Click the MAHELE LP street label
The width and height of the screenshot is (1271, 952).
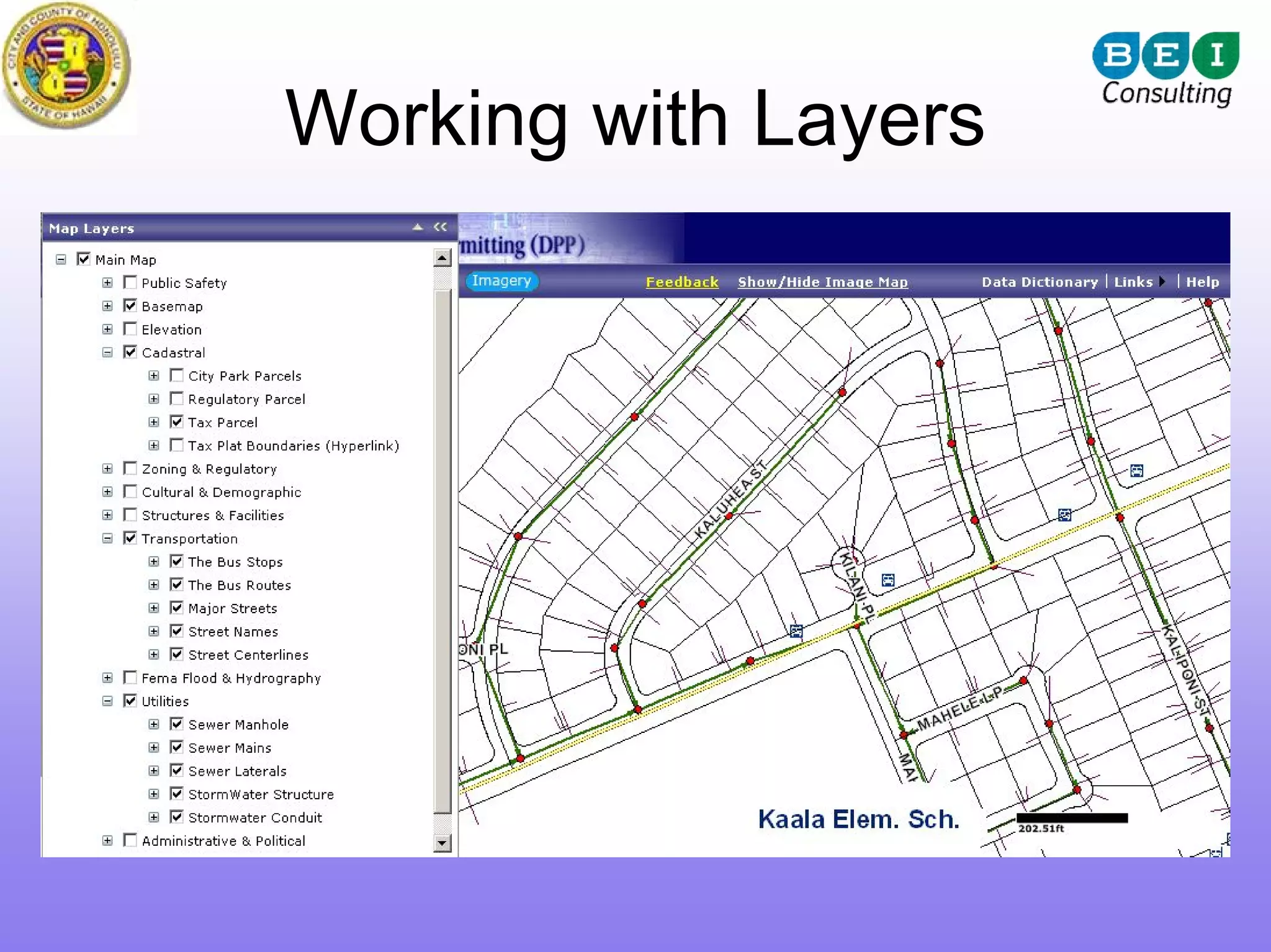coord(959,709)
